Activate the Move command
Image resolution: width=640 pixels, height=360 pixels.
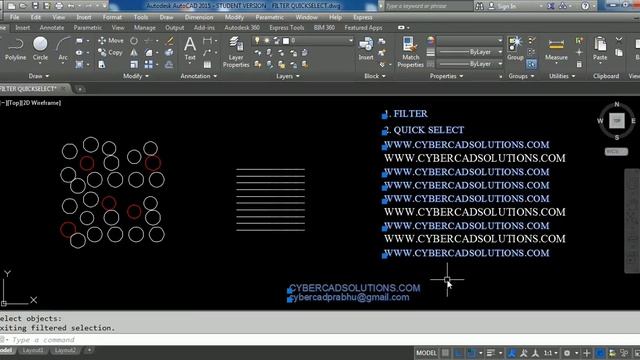click(x=110, y=40)
